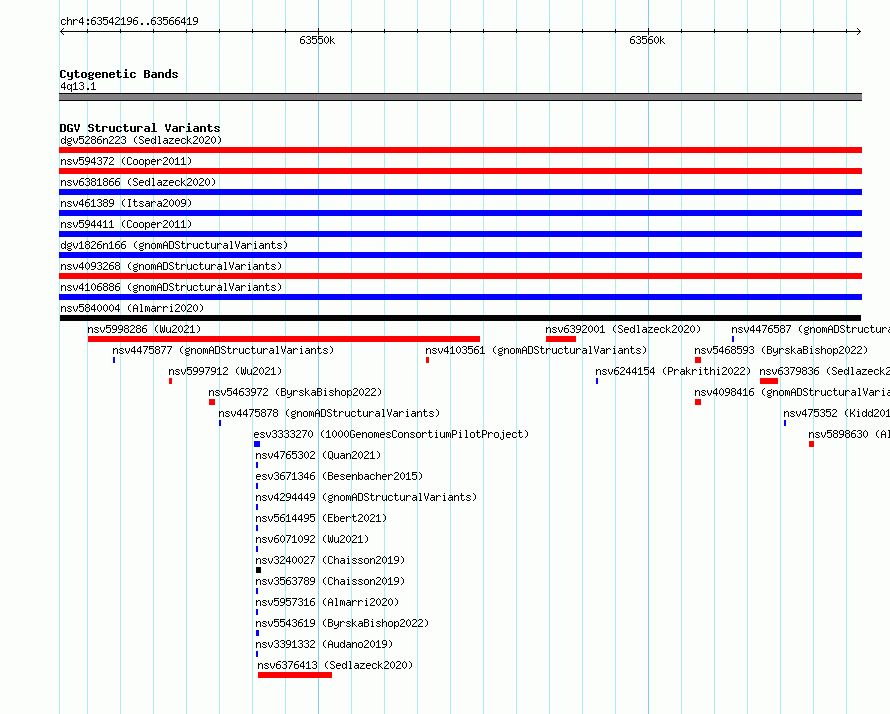Click the nsv5898630 red square marker

click(812, 444)
